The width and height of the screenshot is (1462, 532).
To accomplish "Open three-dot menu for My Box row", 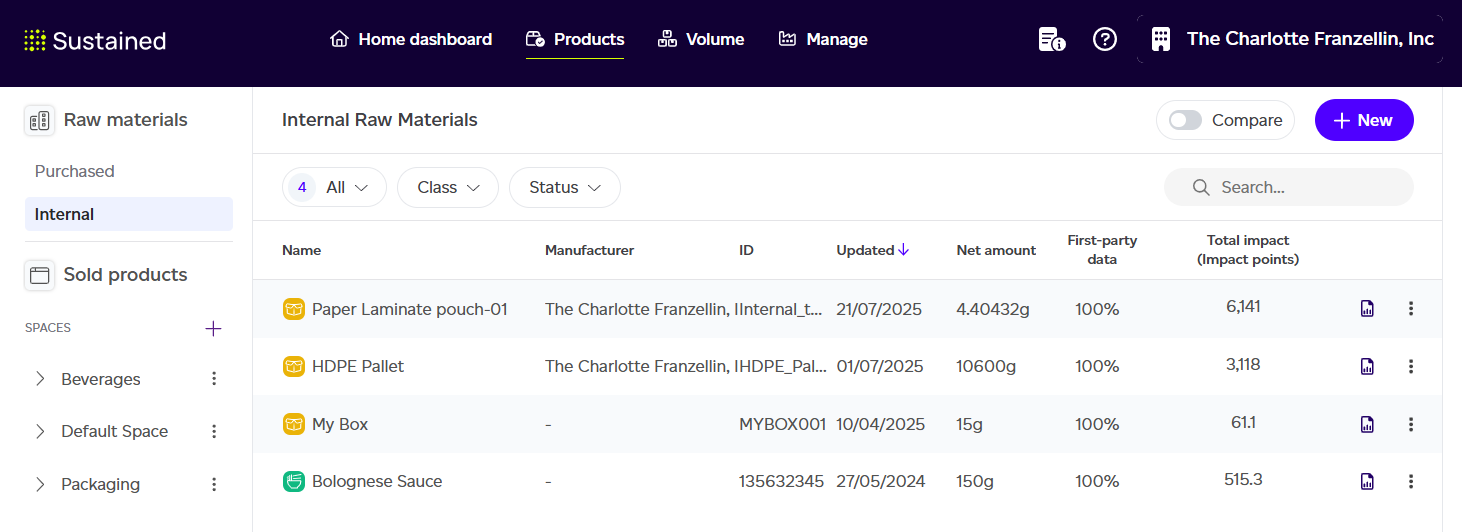I will 1411,424.
